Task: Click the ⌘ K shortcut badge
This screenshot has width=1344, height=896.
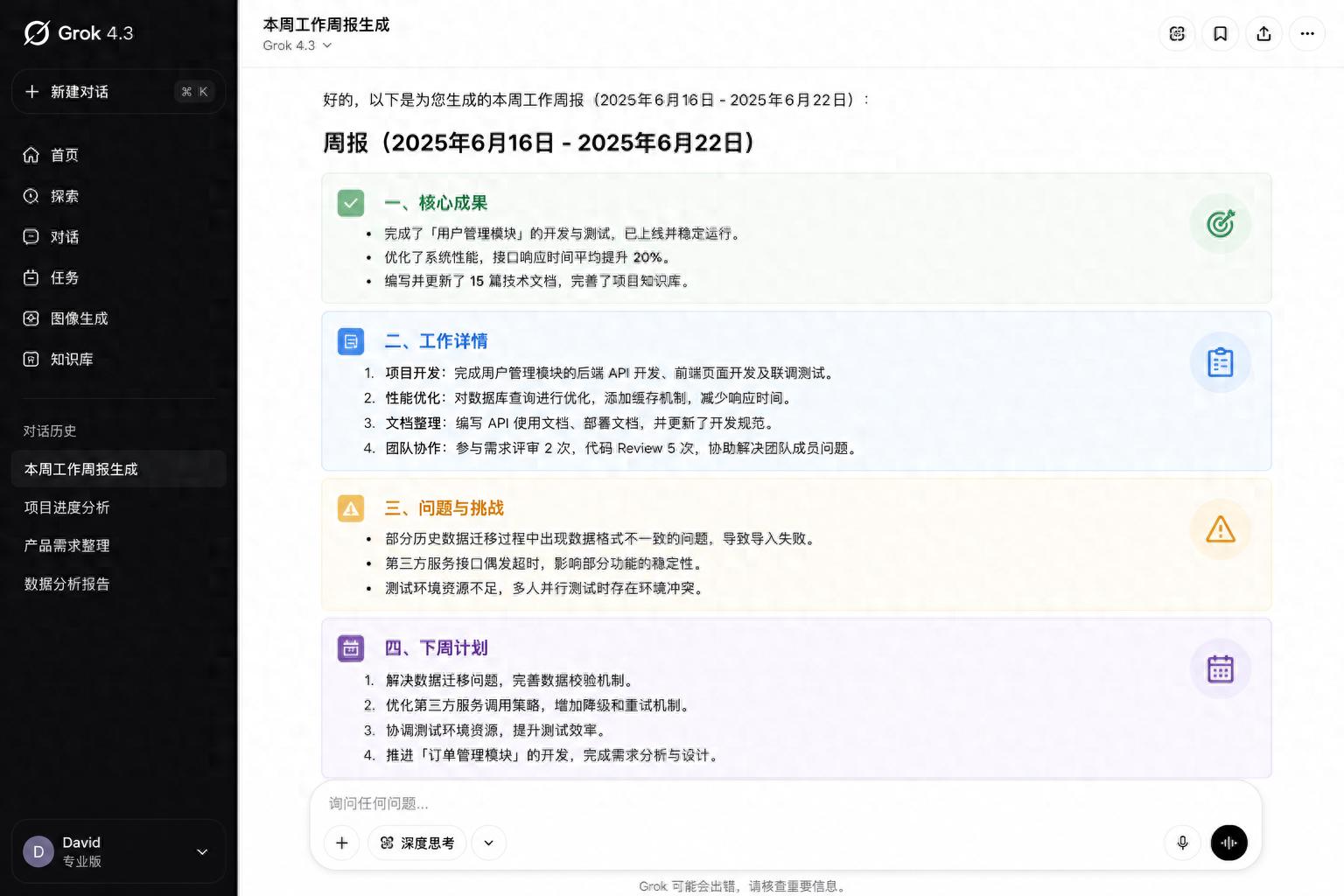Action: point(195,92)
